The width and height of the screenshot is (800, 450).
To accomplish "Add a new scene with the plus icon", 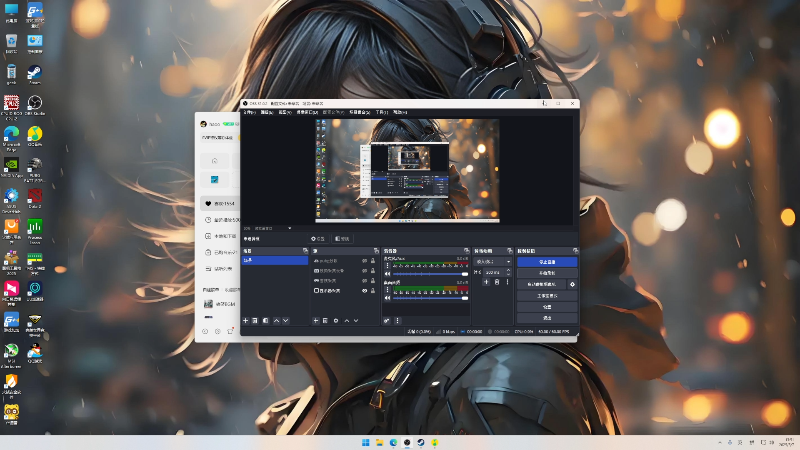I will point(245,320).
